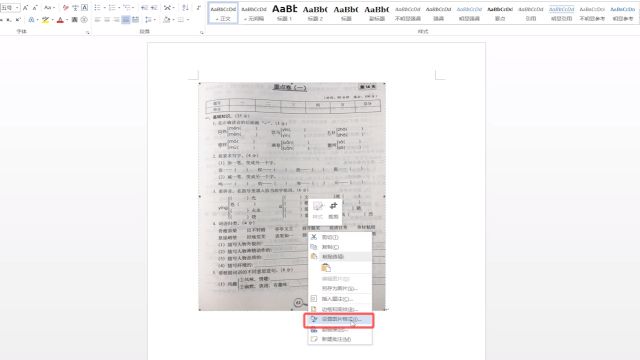Choose 剪切 Cut from context menu
Image resolution: width=640 pixels, height=360 pixels.
pos(340,237)
